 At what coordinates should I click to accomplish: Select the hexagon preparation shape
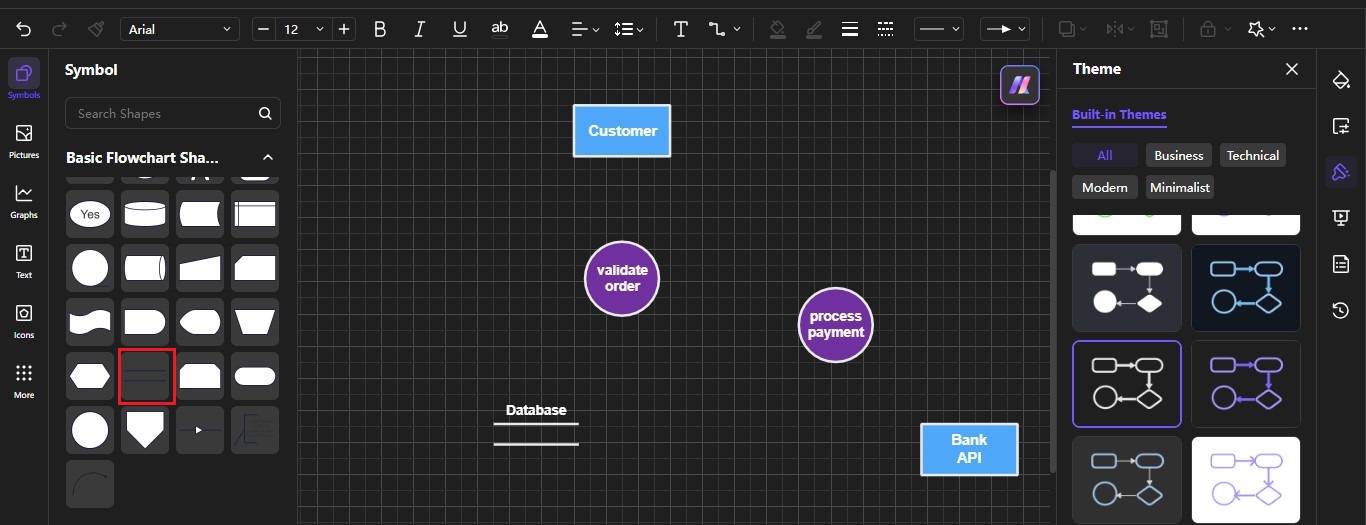(x=90, y=376)
